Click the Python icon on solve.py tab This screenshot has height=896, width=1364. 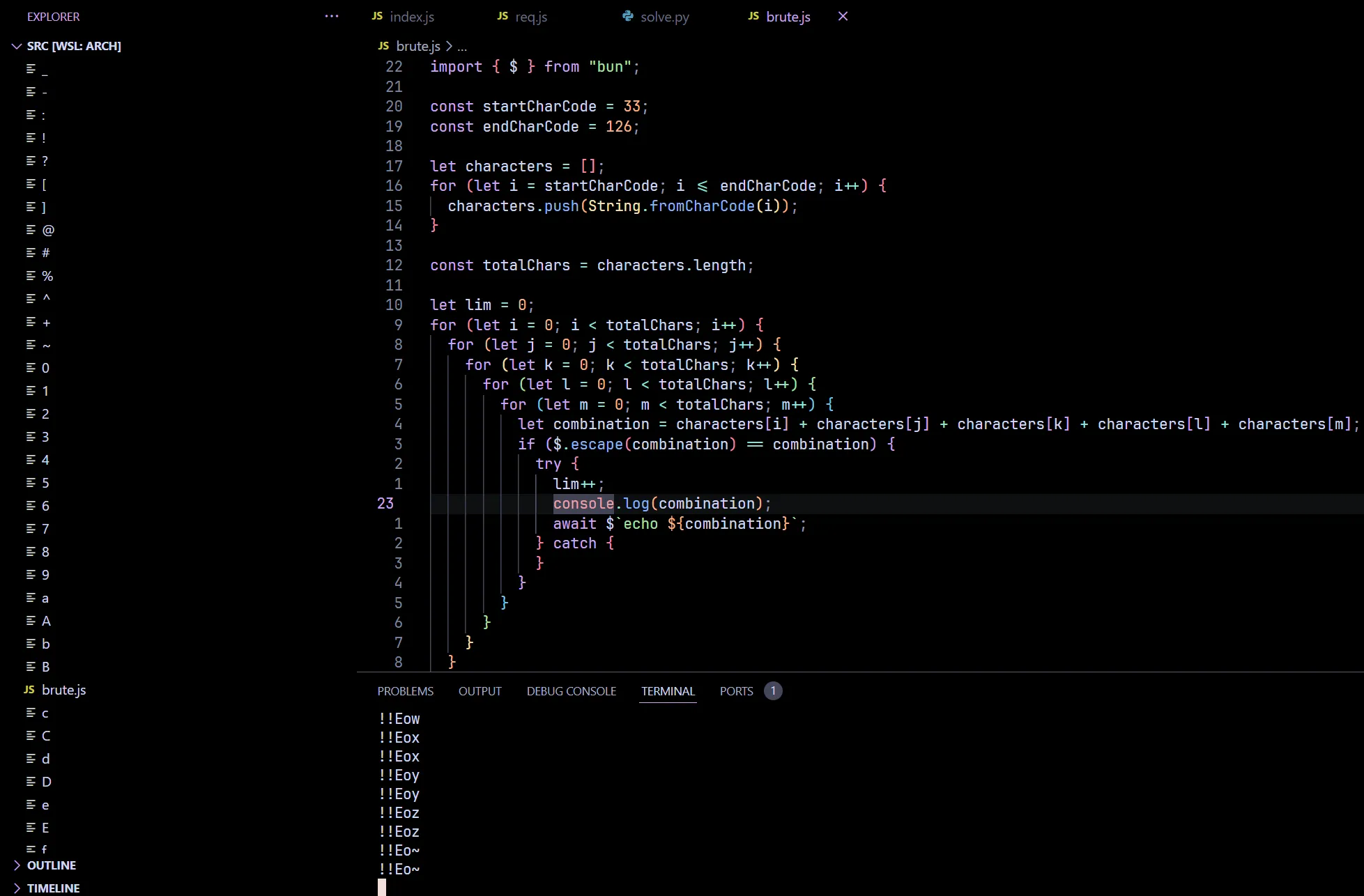coord(628,16)
